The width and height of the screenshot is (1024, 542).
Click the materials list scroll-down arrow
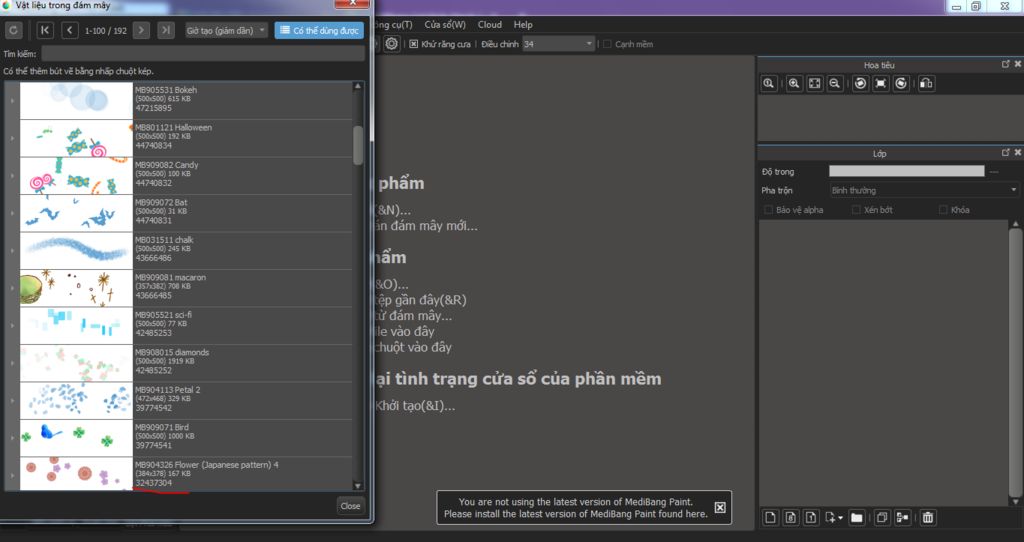pyautogui.click(x=357, y=485)
